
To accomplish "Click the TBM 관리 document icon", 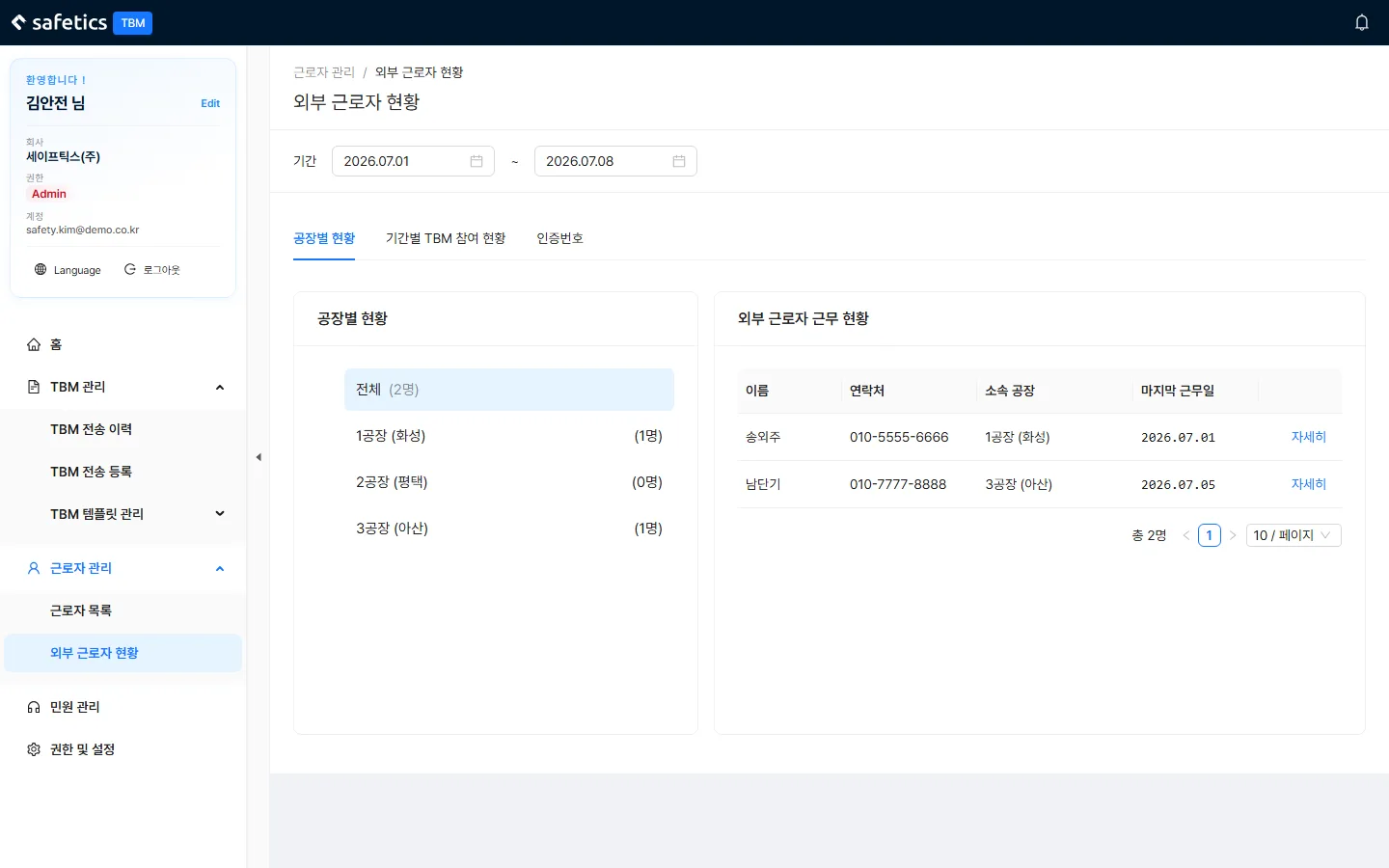I will click(34, 387).
